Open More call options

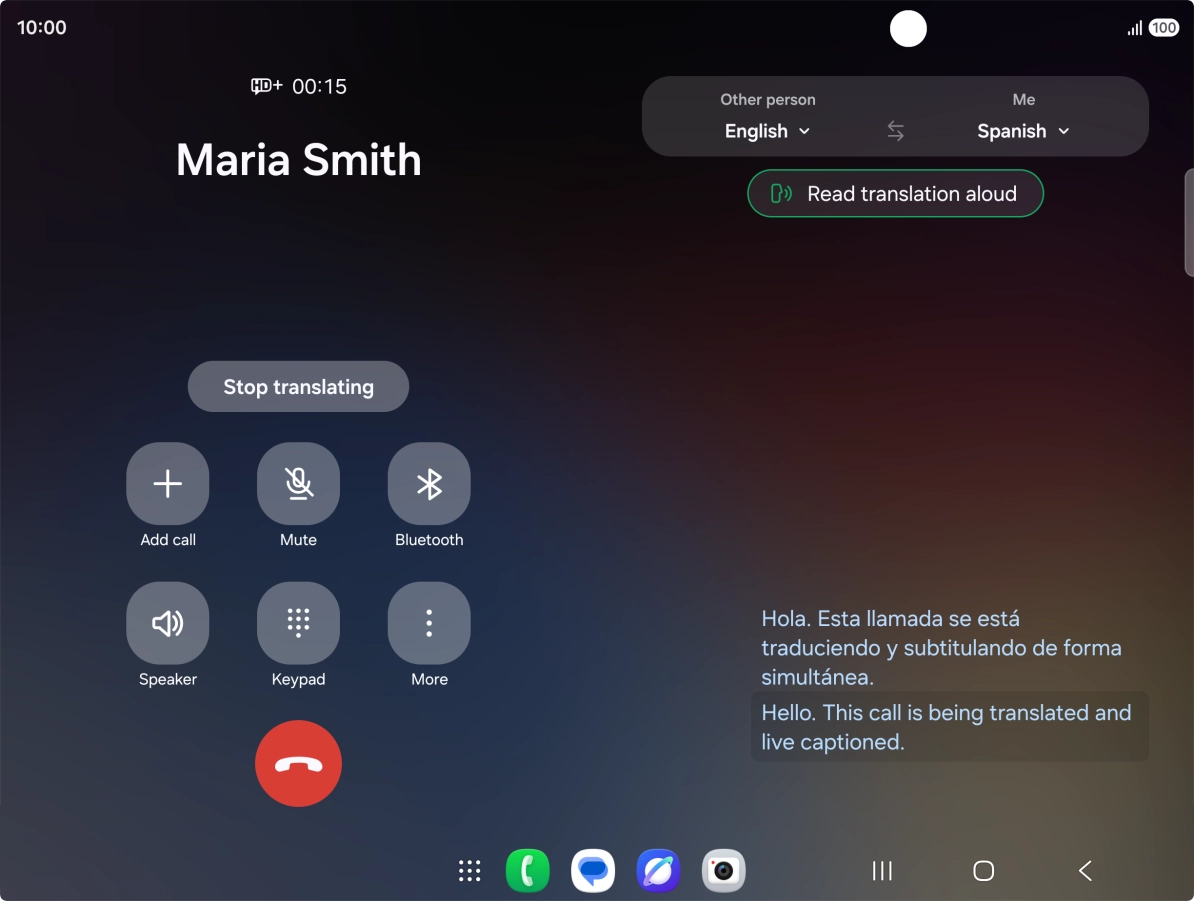pyautogui.click(x=429, y=623)
